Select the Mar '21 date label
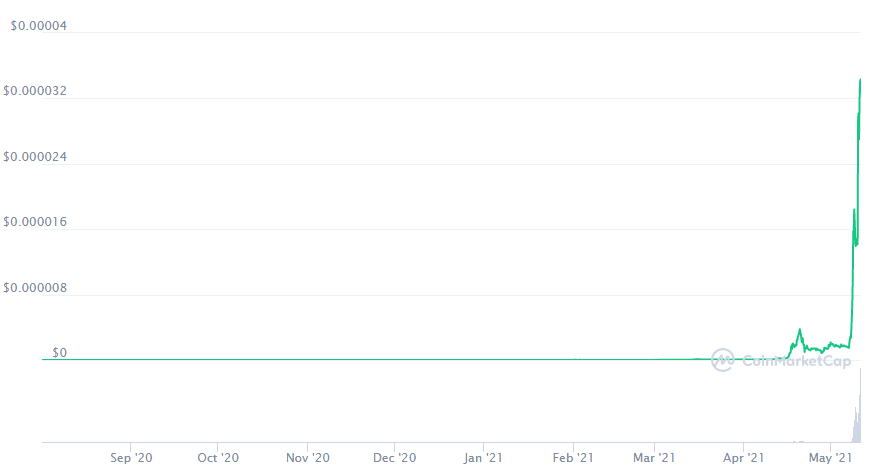Screen dimensions: 887x476 pos(654,458)
